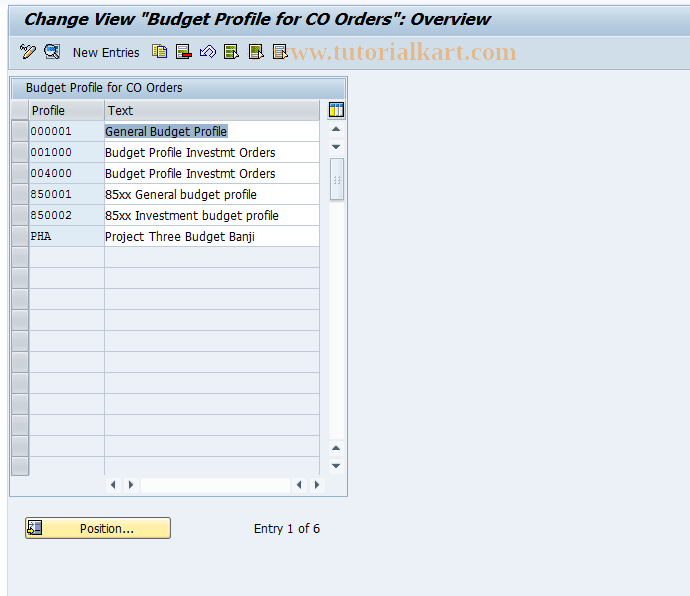This screenshot has height=596, width=690.
Task: Click the Position... button
Action: (x=98, y=528)
